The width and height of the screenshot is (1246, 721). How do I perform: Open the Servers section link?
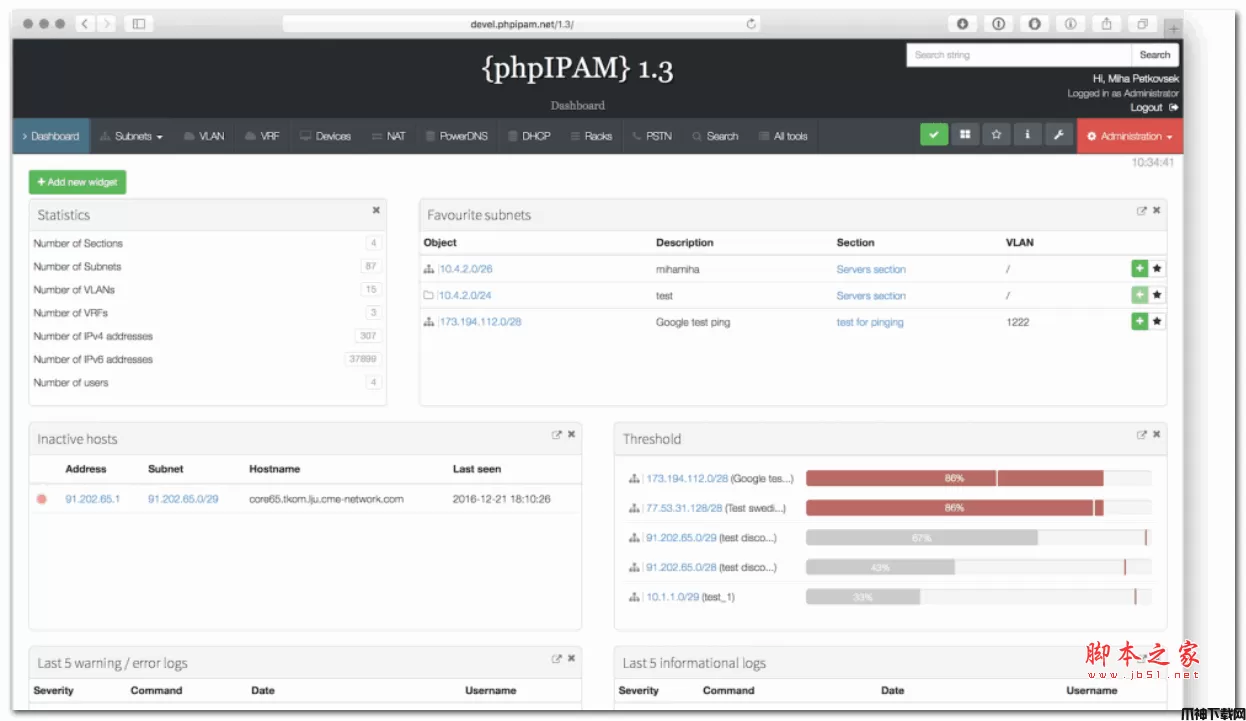coord(869,268)
